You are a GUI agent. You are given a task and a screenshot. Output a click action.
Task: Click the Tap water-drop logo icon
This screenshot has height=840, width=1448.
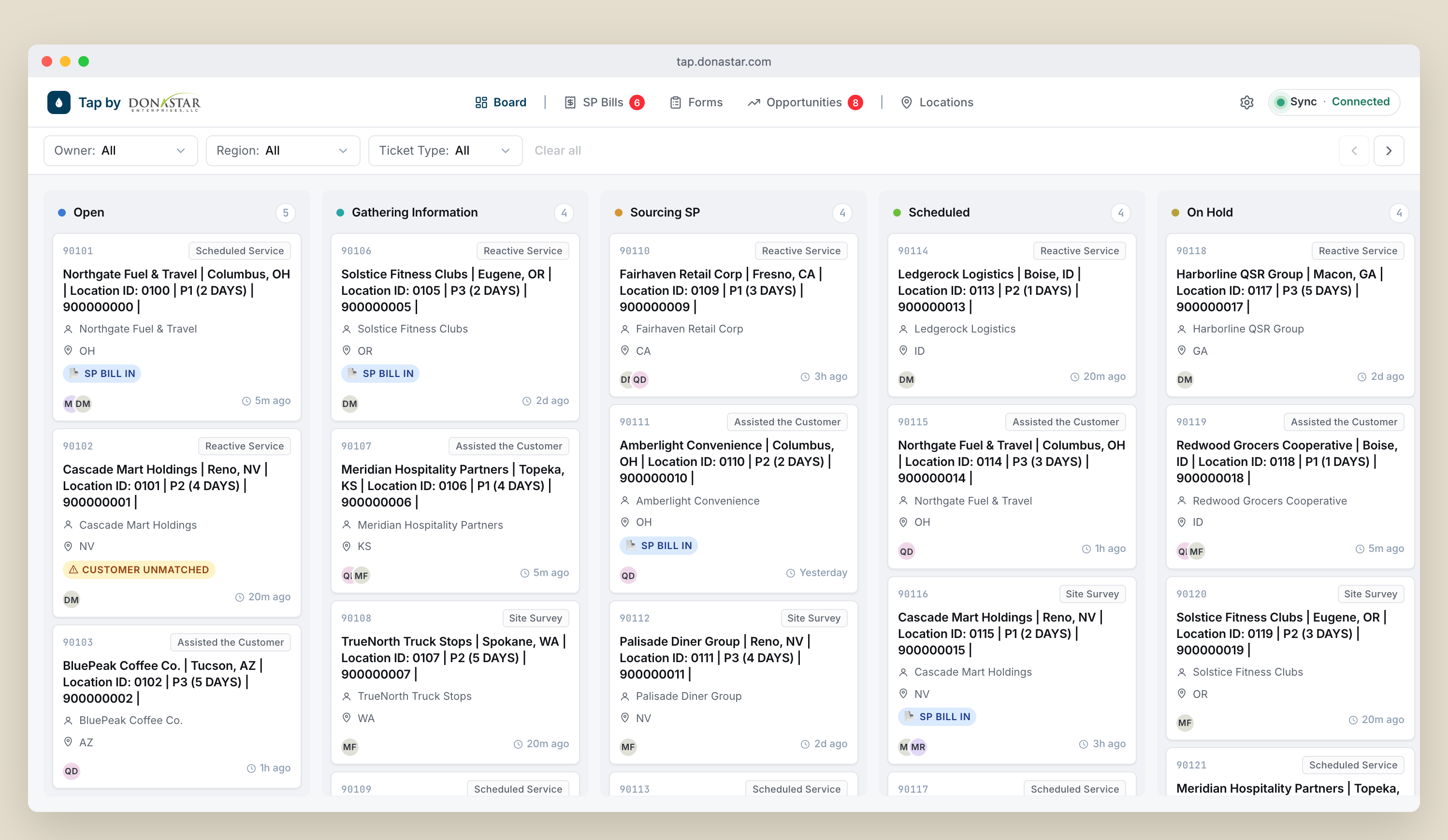(x=58, y=102)
